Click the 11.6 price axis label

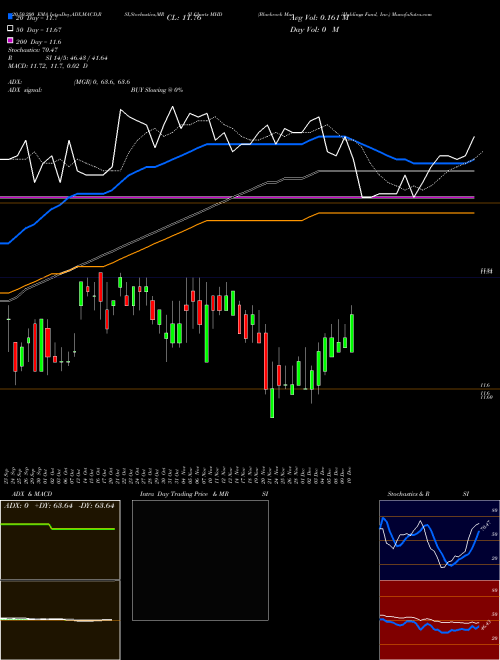(485, 385)
